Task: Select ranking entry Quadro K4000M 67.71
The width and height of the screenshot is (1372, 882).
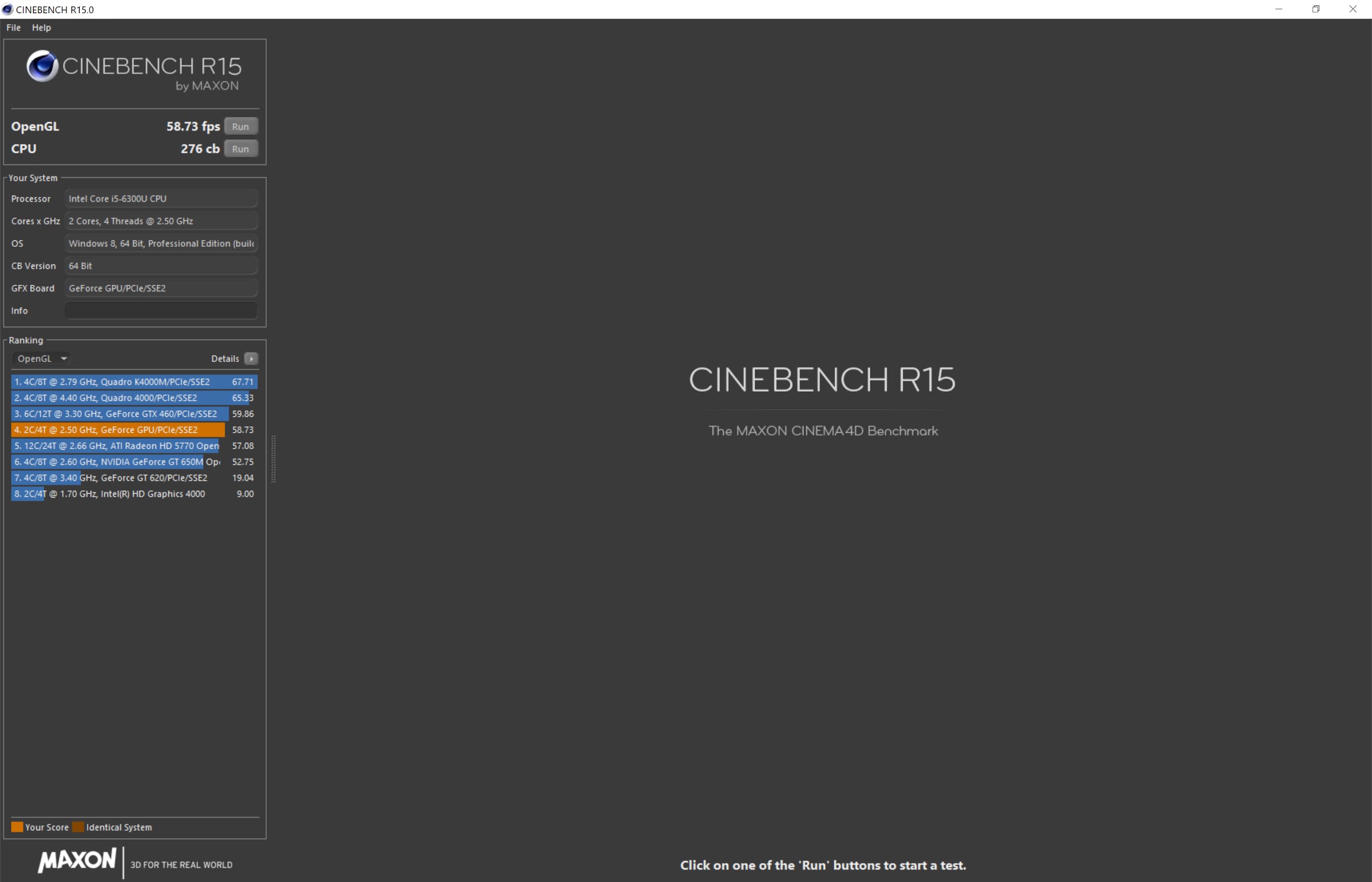Action: (x=134, y=382)
